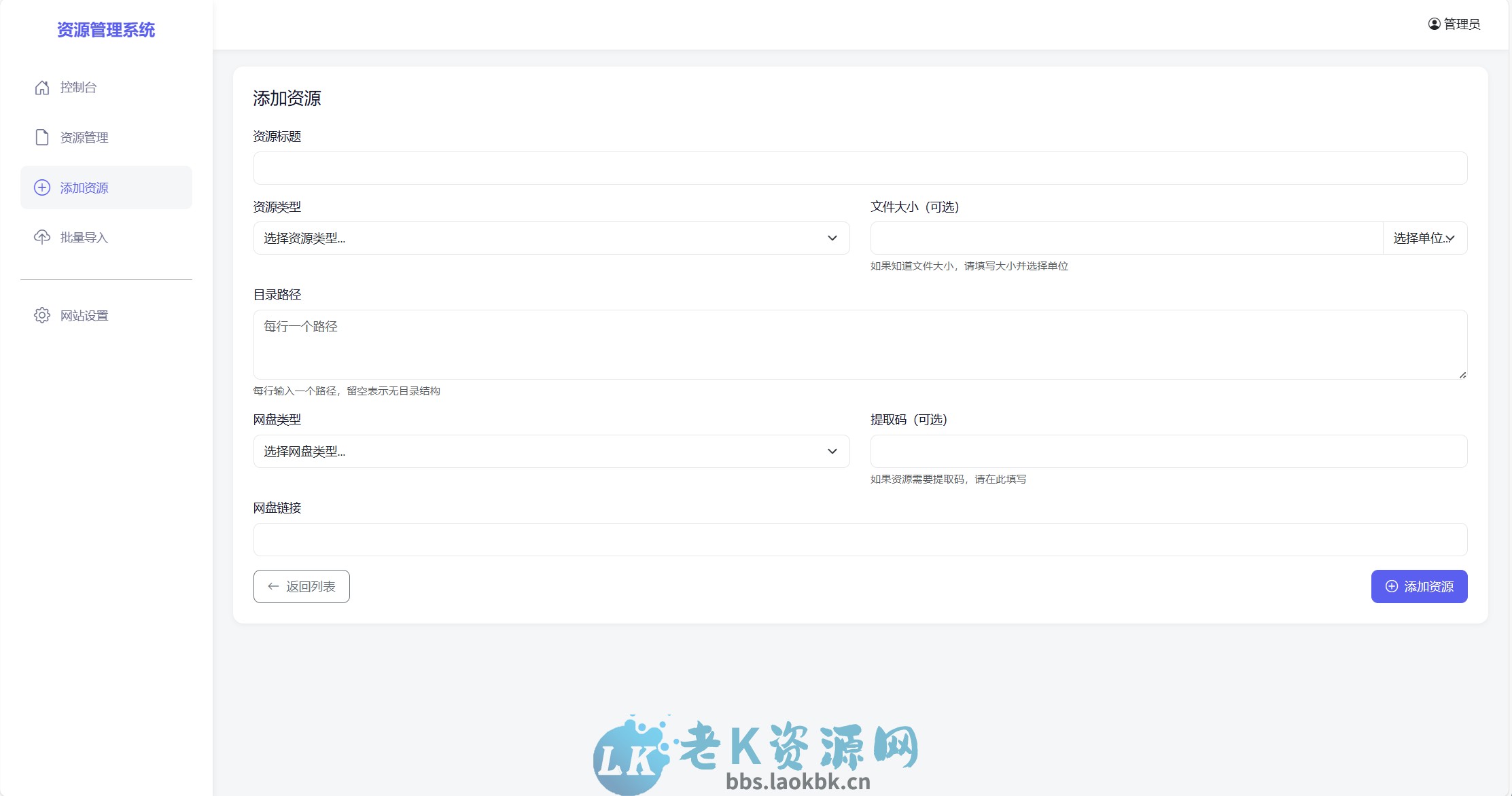
Task: Click the gear icon beside 网站设置
Action: pyautogui.click(x=41, y=315)
